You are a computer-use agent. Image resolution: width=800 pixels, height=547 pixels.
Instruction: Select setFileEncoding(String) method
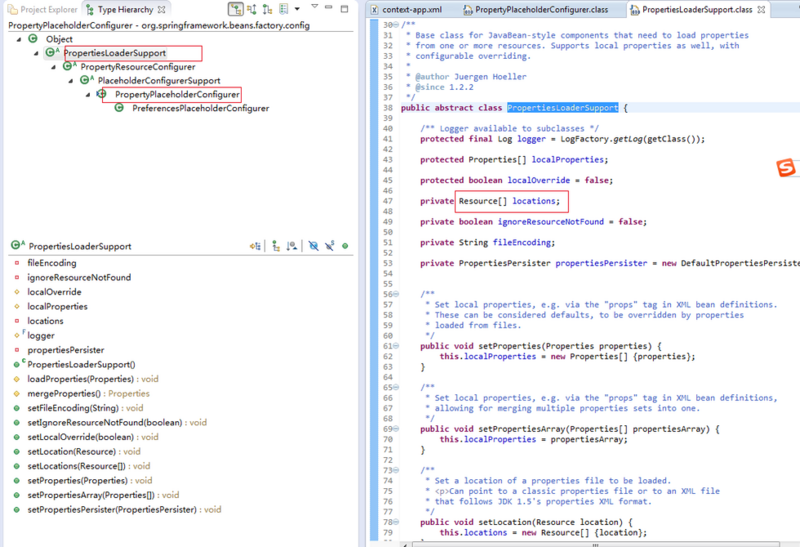click(85, 408)
